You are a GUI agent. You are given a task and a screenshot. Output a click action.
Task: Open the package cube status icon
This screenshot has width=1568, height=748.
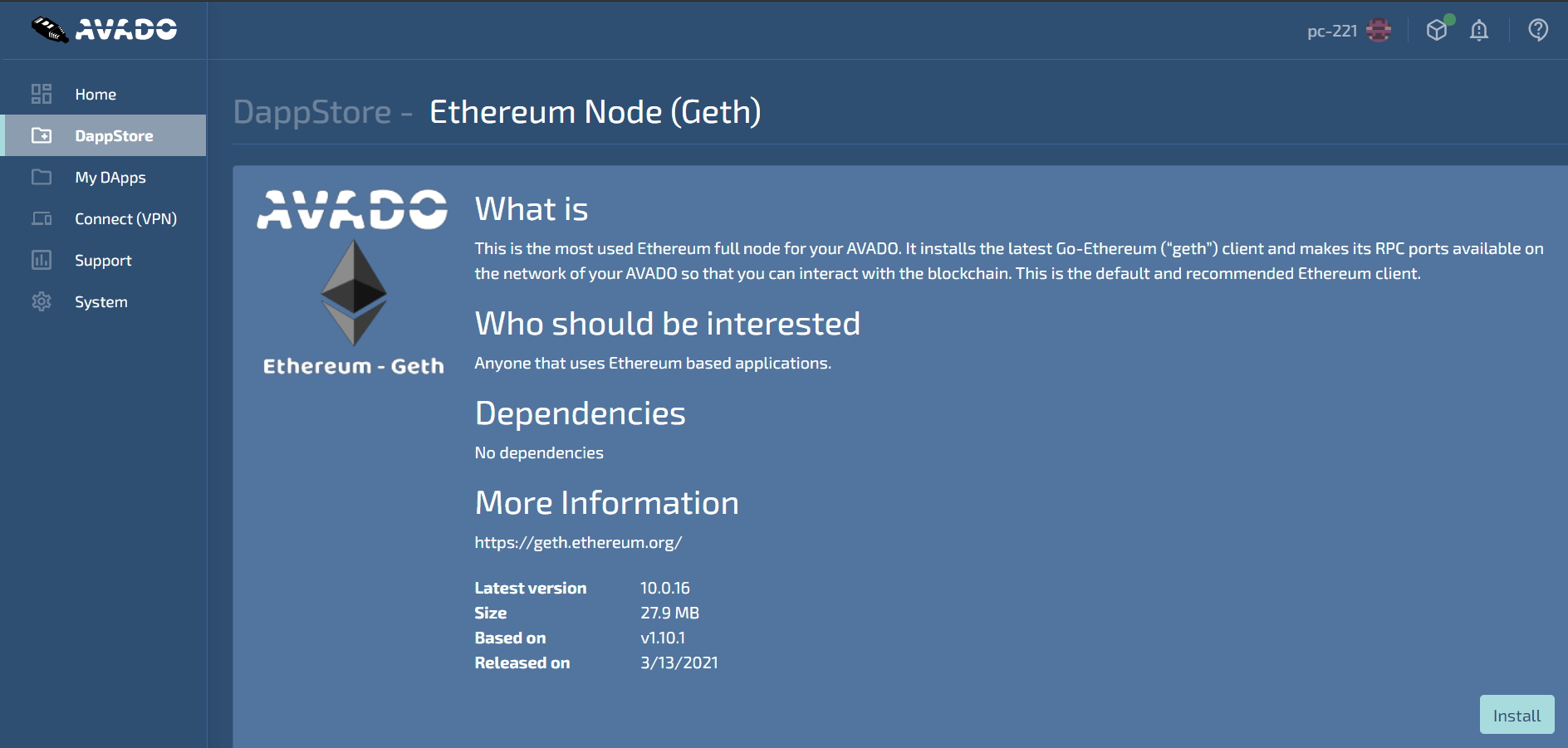(x=1437, y=31)
